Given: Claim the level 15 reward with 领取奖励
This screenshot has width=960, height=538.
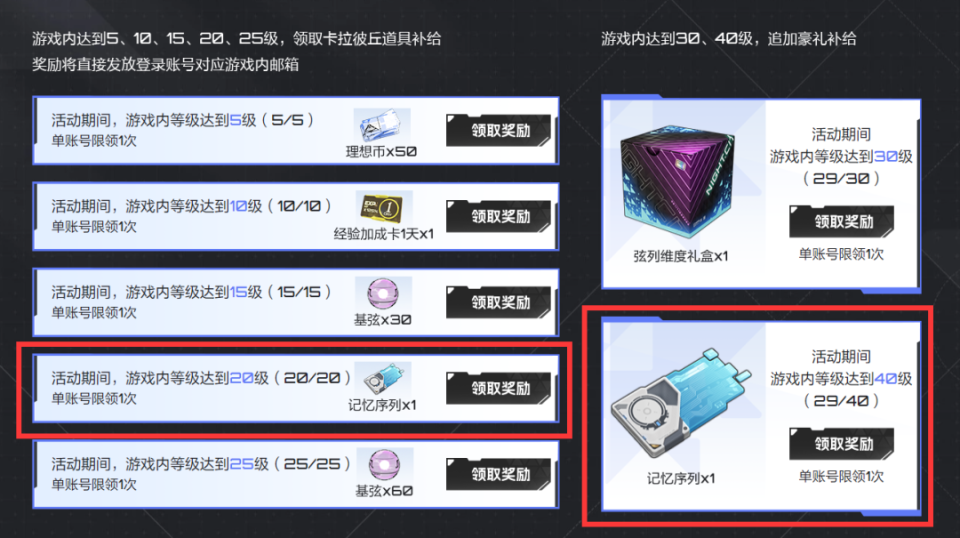Looking at the screenshot, I should pos(498,302).
